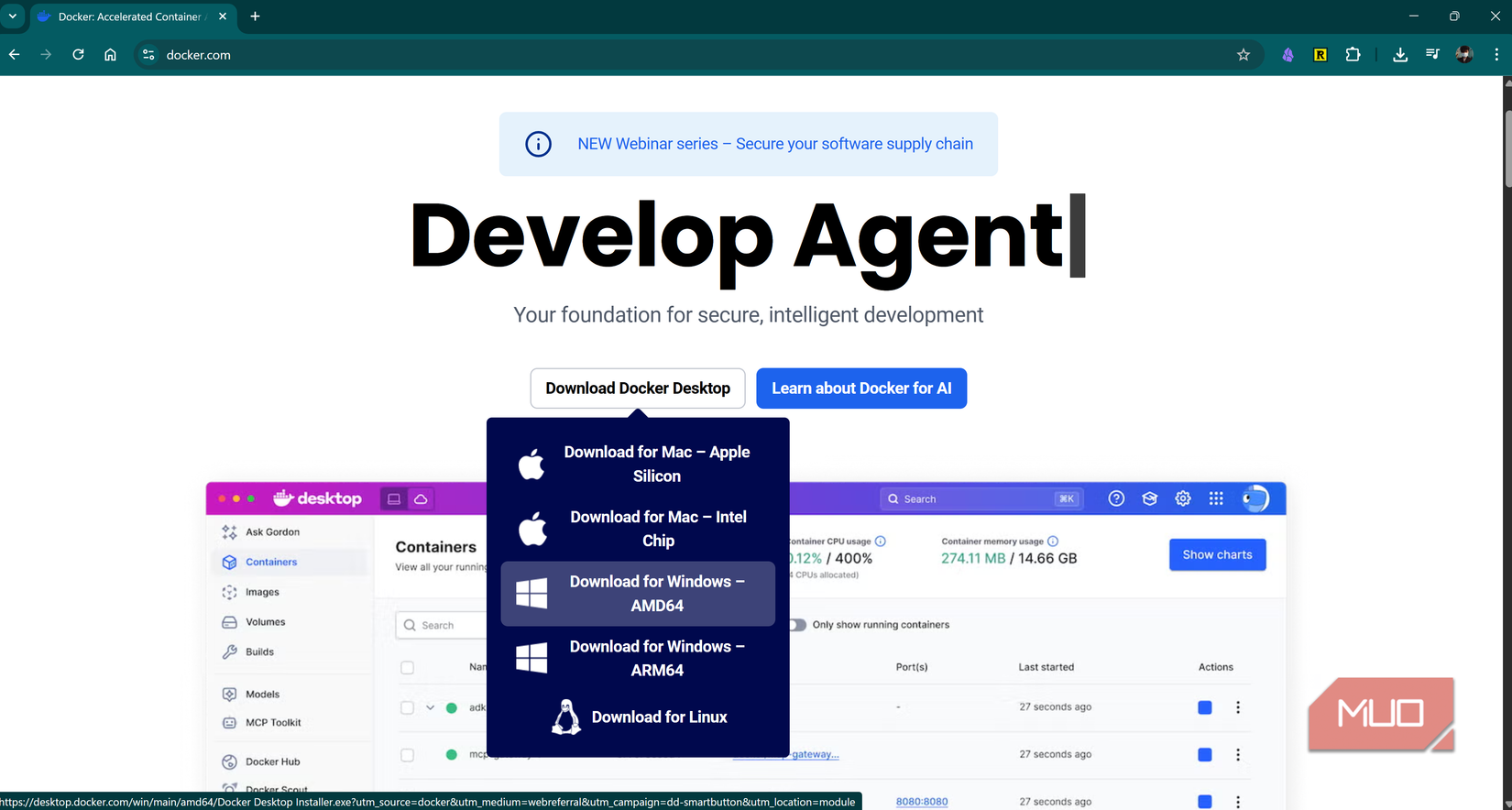Click Show charts button
Screen dimensions: 1512x810
1217,554
